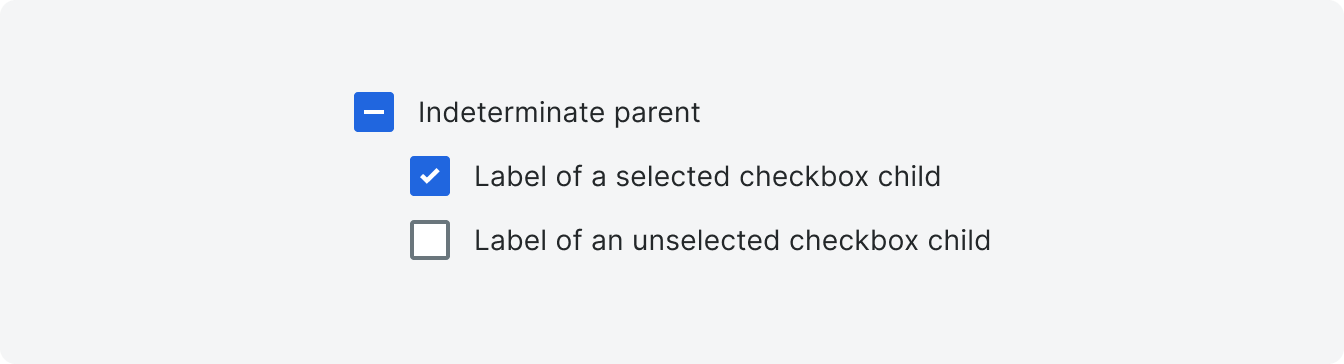Click the "Indeterminate parent" label text

[559, 112]
